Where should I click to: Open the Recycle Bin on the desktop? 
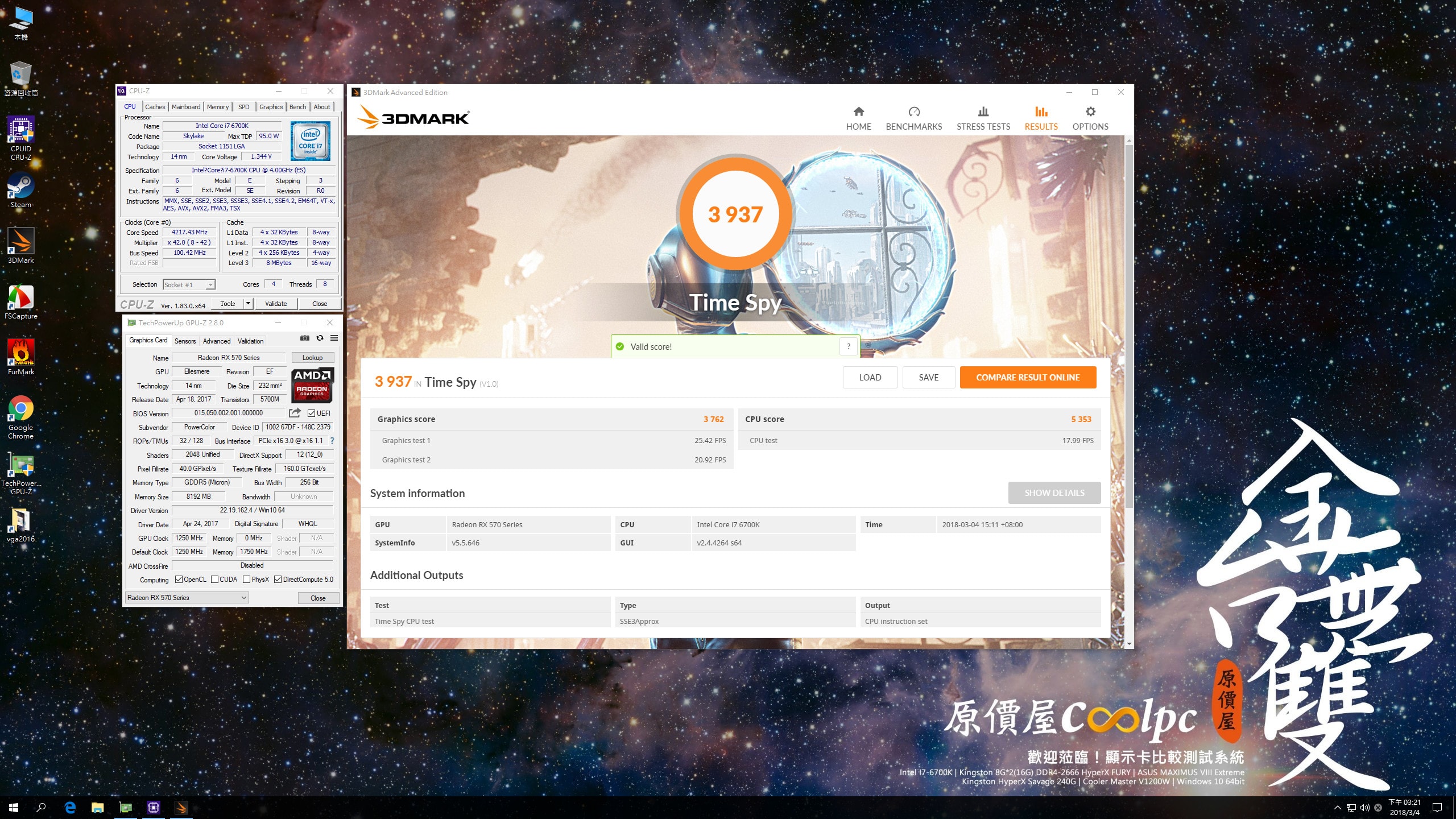point(20,78)
